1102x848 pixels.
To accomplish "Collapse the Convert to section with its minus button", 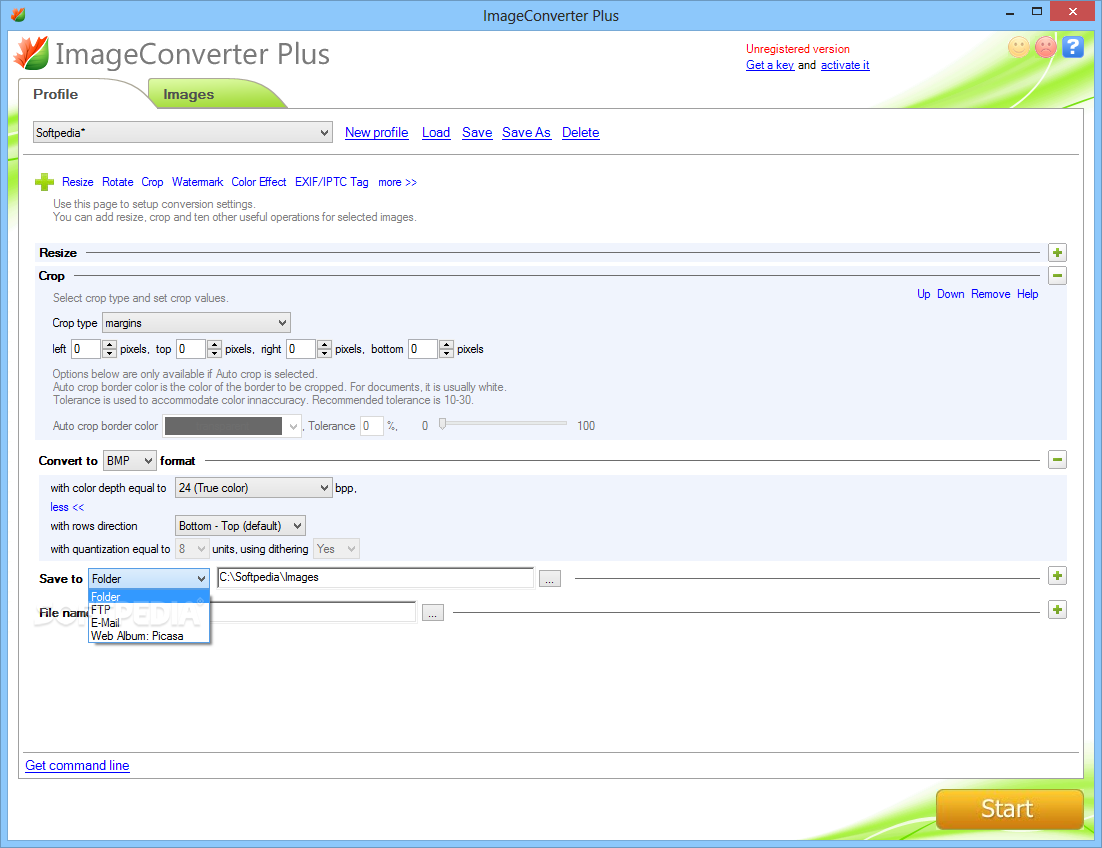I will (1057, 459).
